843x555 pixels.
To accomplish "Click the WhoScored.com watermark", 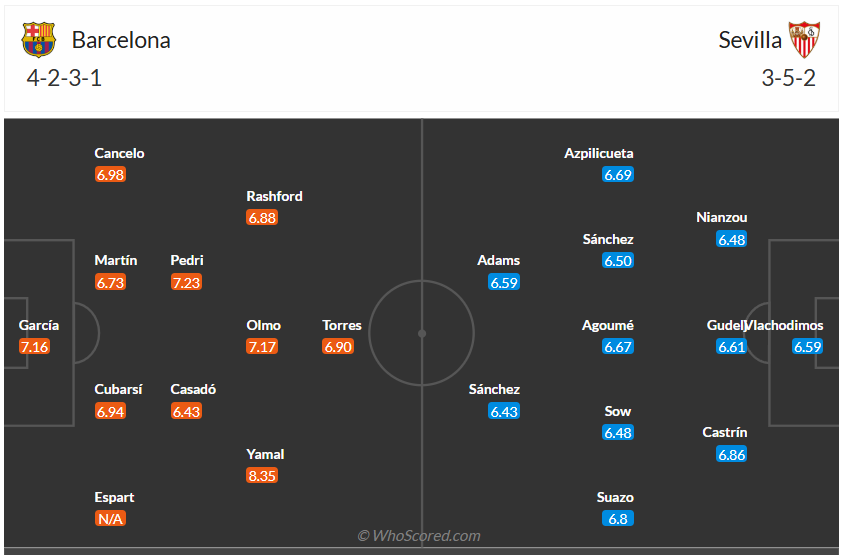I will 419,536.
